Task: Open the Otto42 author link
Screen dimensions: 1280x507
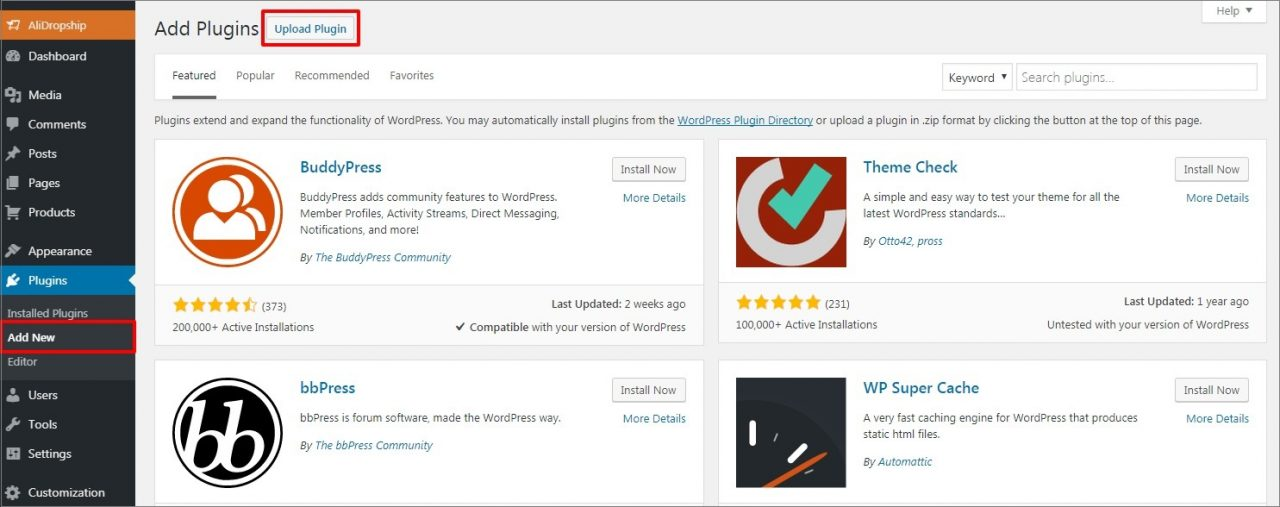Action: point(896,241)
